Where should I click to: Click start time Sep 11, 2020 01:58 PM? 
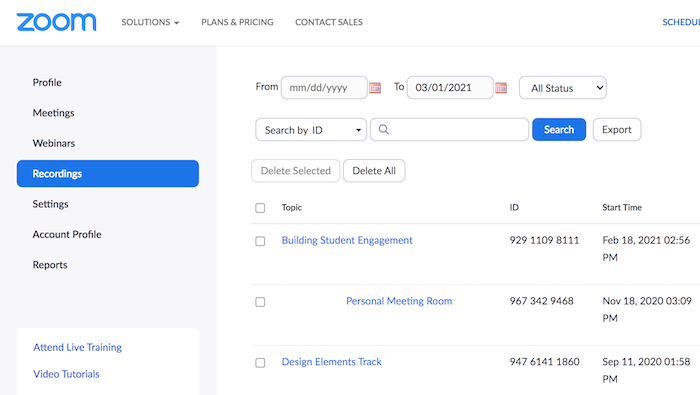(646, 370)
